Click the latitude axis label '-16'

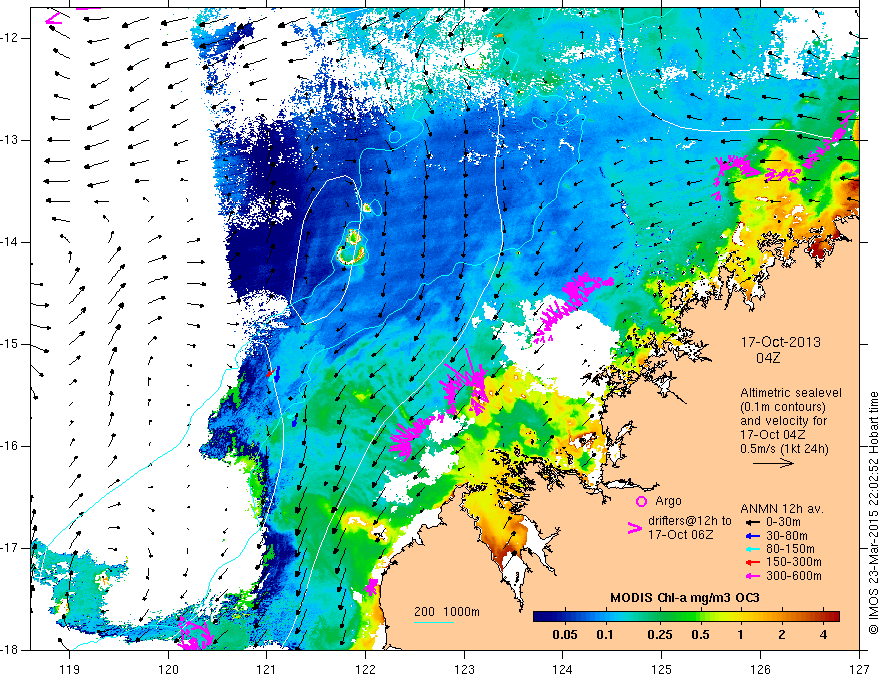(10, 446)
